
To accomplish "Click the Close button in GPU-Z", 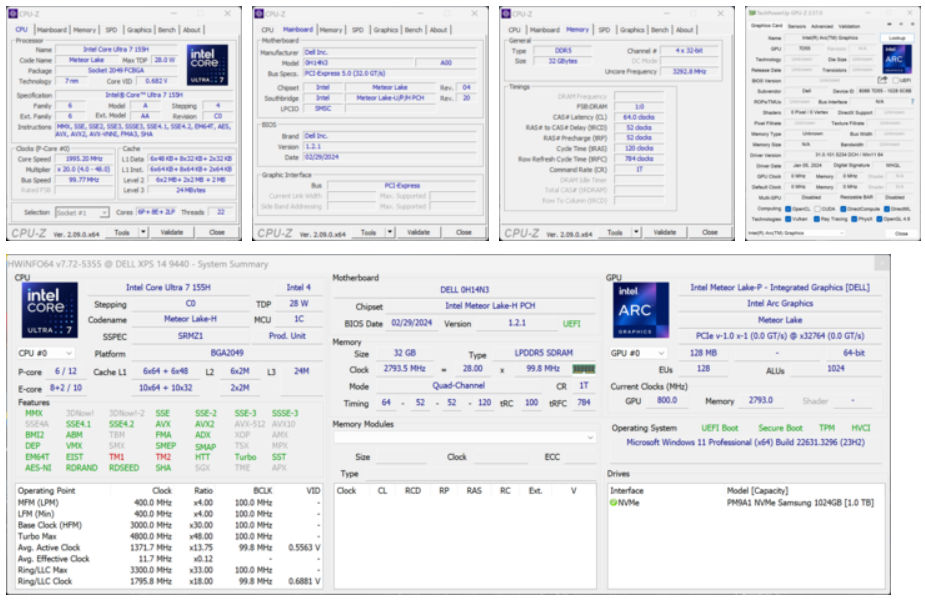I will 901,234.
